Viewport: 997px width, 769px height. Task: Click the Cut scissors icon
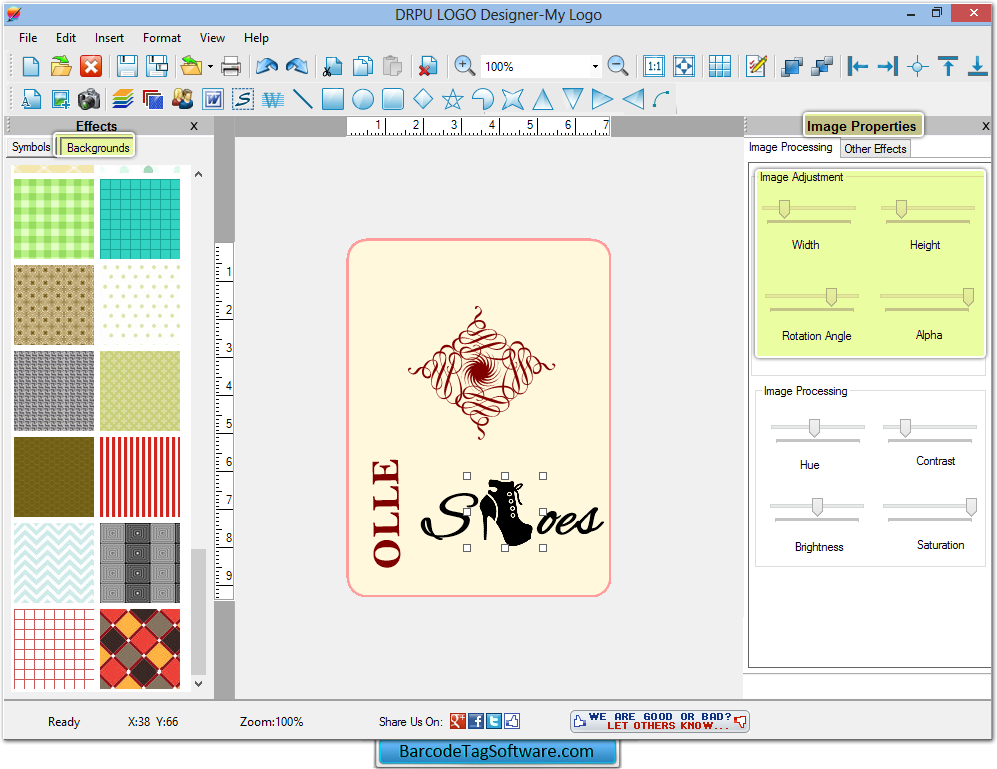pos(332,66)
